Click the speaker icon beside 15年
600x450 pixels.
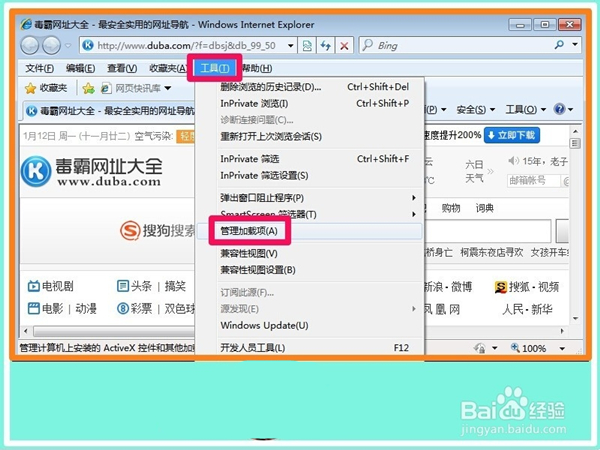click(x=513, y=161)
